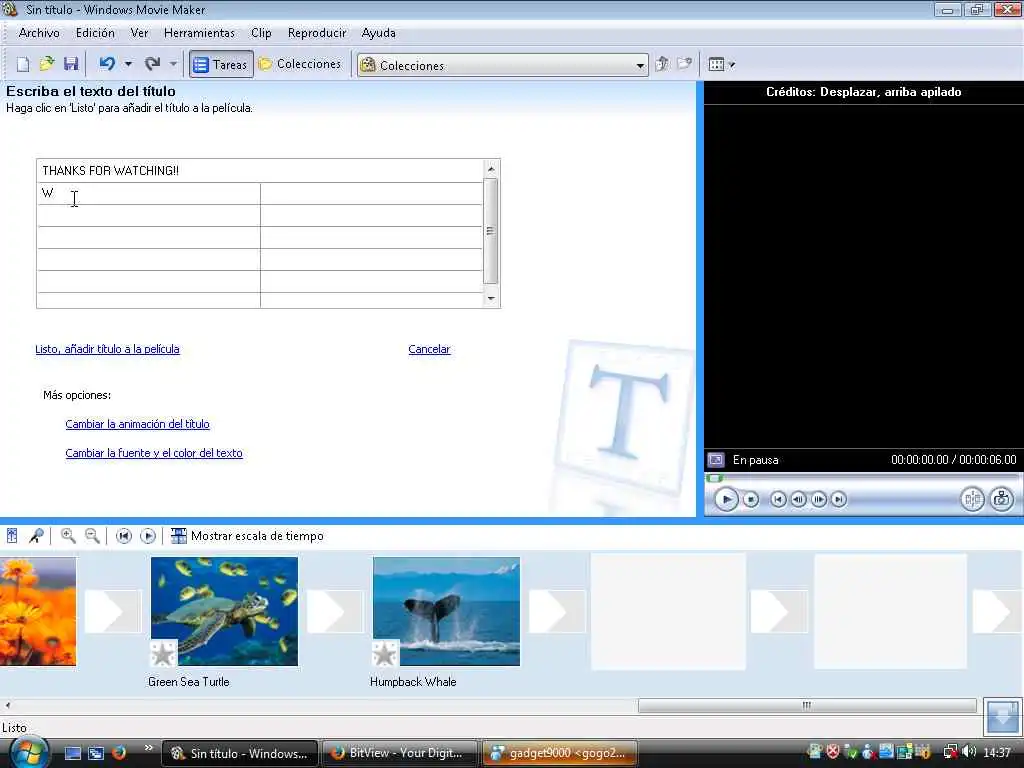Click the THANKS FOR WATCHING!! title field
1024x768 pixels.
point(260,170)
